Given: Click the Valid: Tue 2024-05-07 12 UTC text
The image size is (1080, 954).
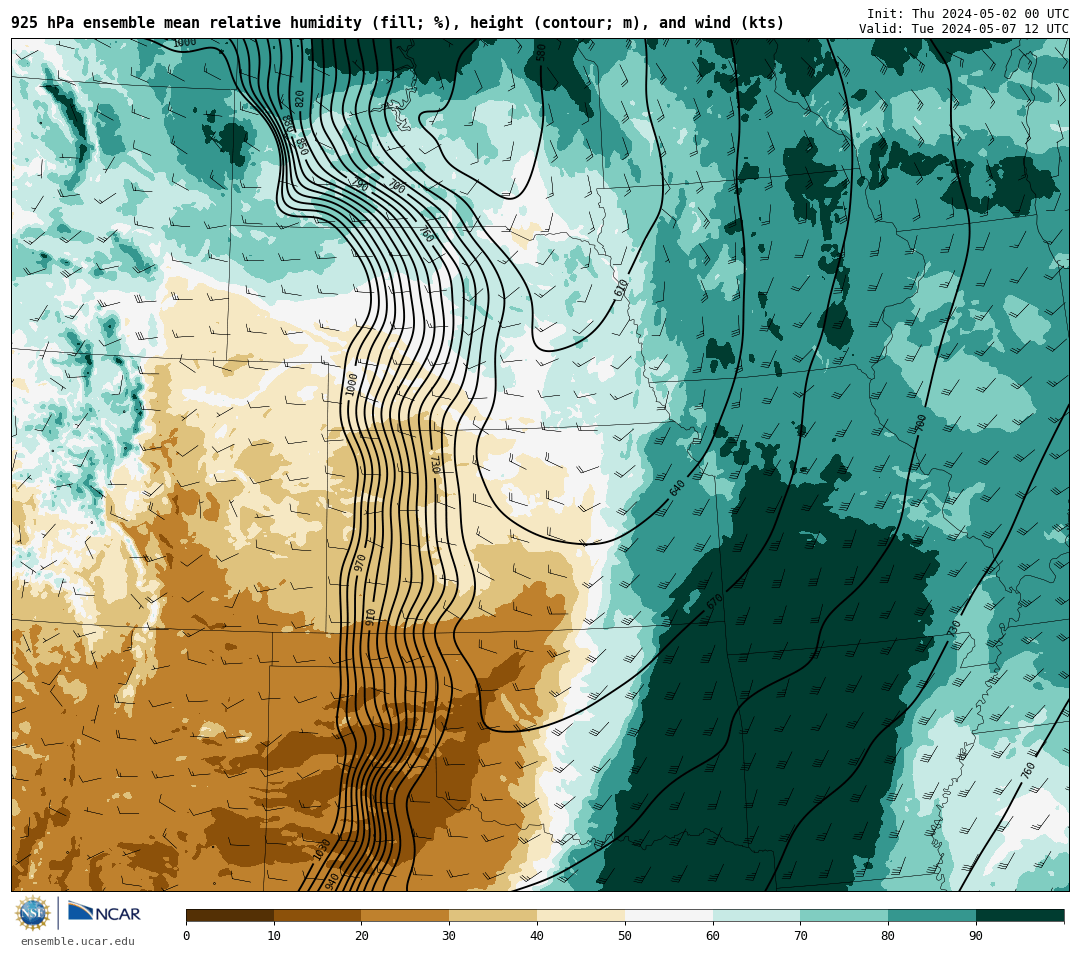Looking at the screenshot, I should tap(964, 28).
